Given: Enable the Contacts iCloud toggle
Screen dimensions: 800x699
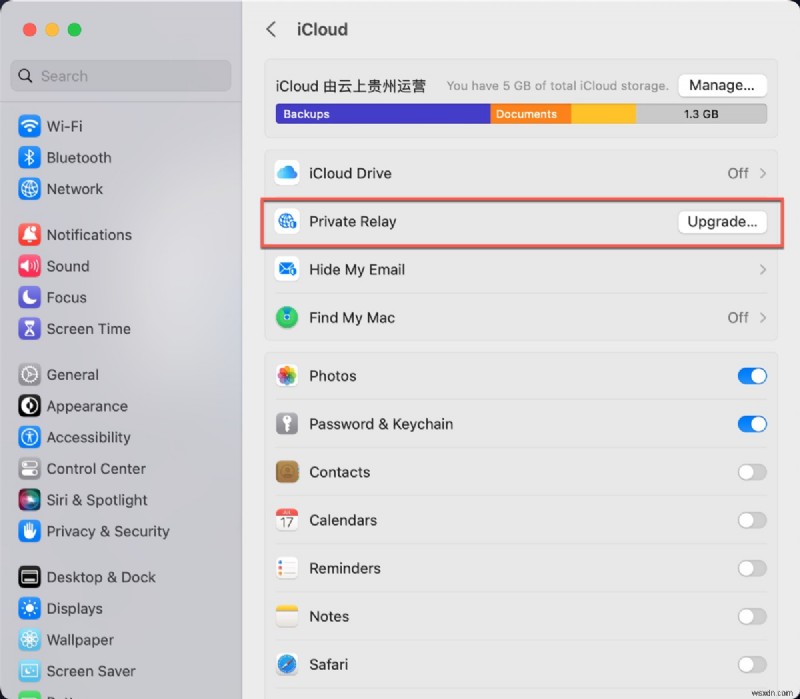Looking at the screenshot, I should (752, 472).
